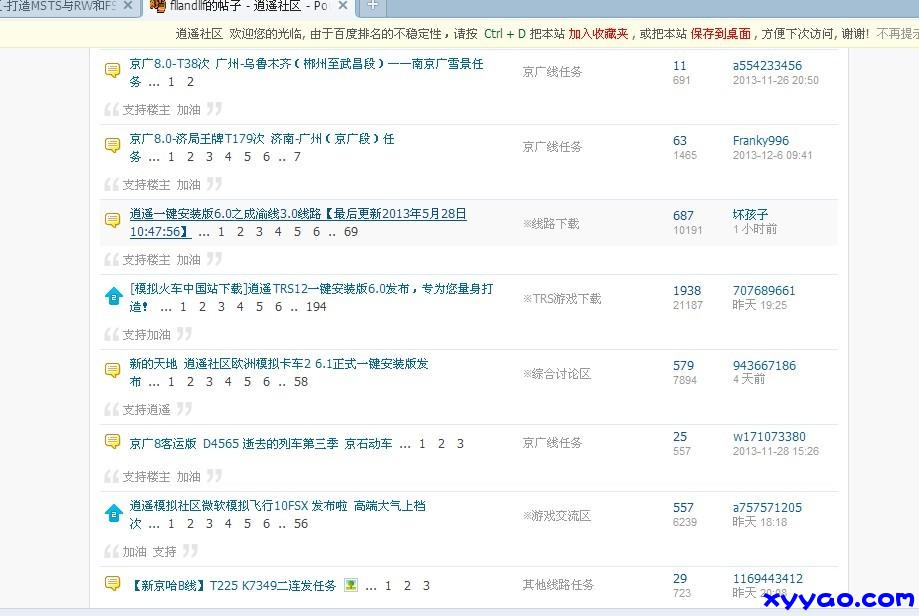Open a new browser tab with plus button
This screenshot has width=919, height=616.
click(x=372, y=6)
